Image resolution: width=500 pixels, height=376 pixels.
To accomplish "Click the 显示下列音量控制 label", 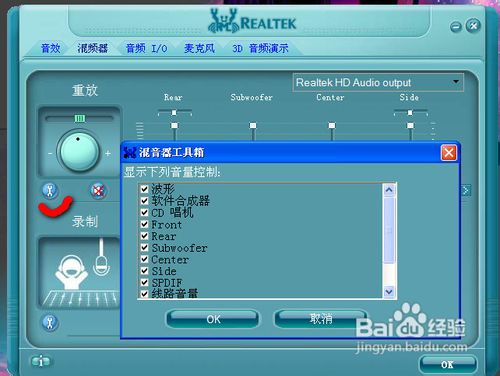I will coord(172,172).
